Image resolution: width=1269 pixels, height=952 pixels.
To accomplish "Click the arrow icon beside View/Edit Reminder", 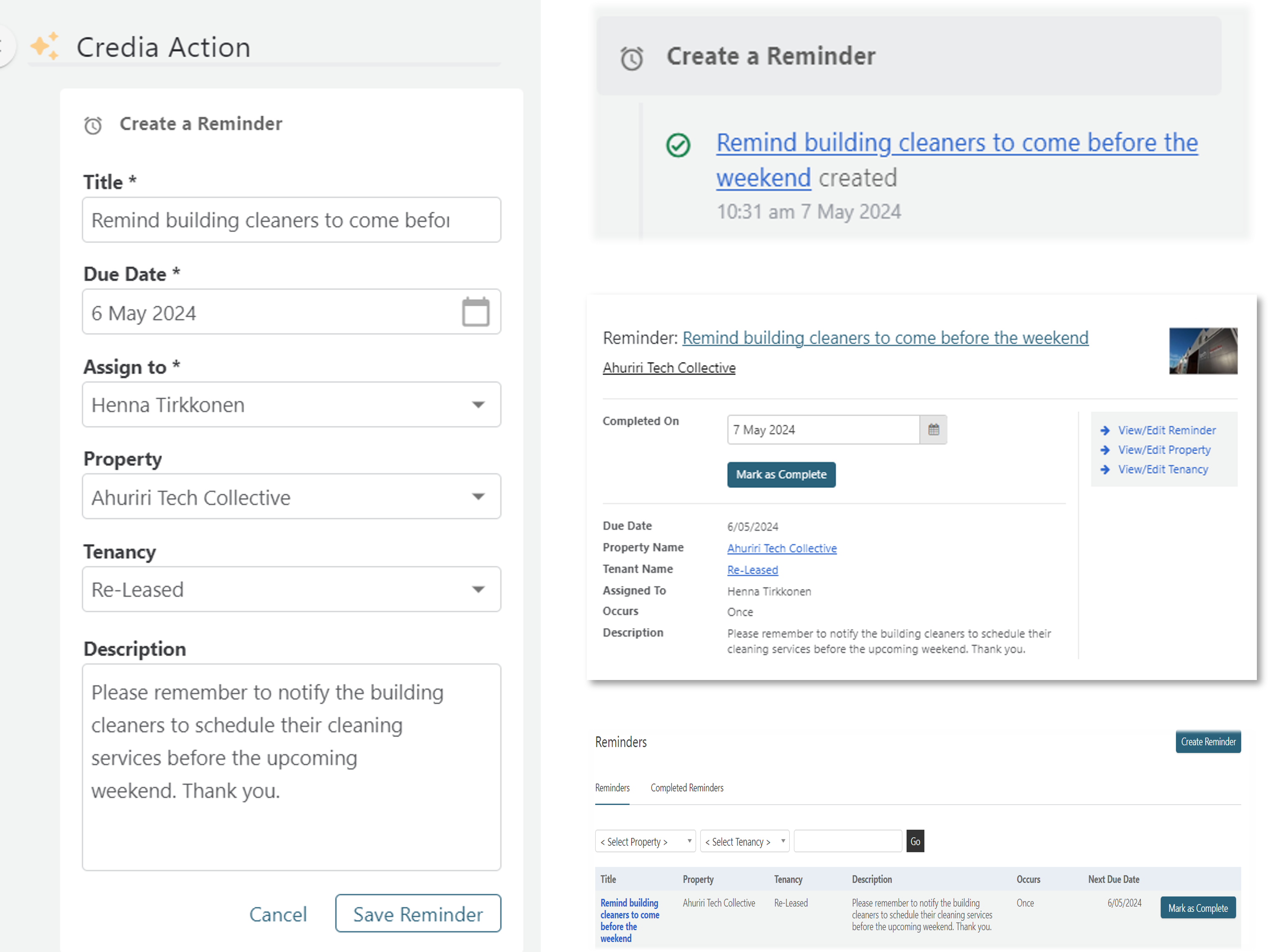I will coord(1105,430).
